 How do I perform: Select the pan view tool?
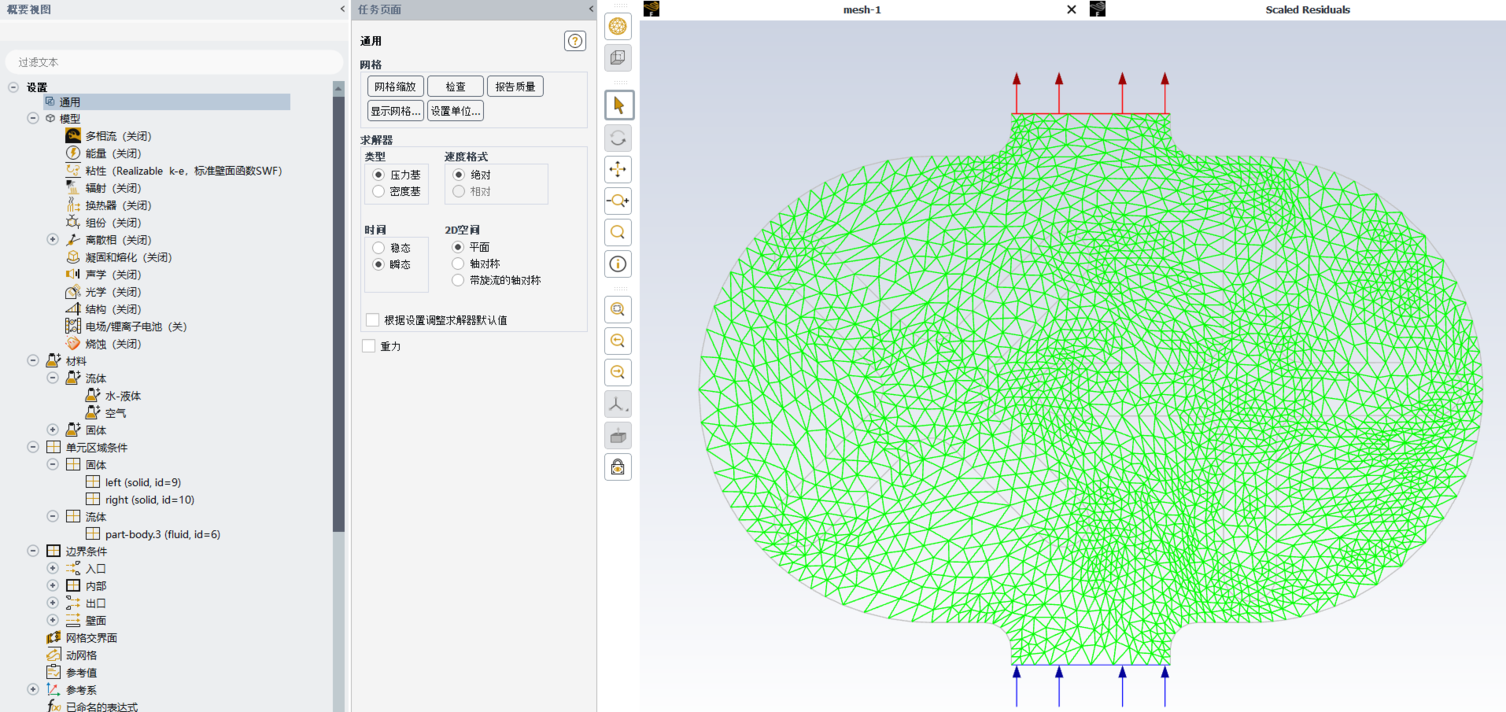pyautogui.click(x=618, y=169)
